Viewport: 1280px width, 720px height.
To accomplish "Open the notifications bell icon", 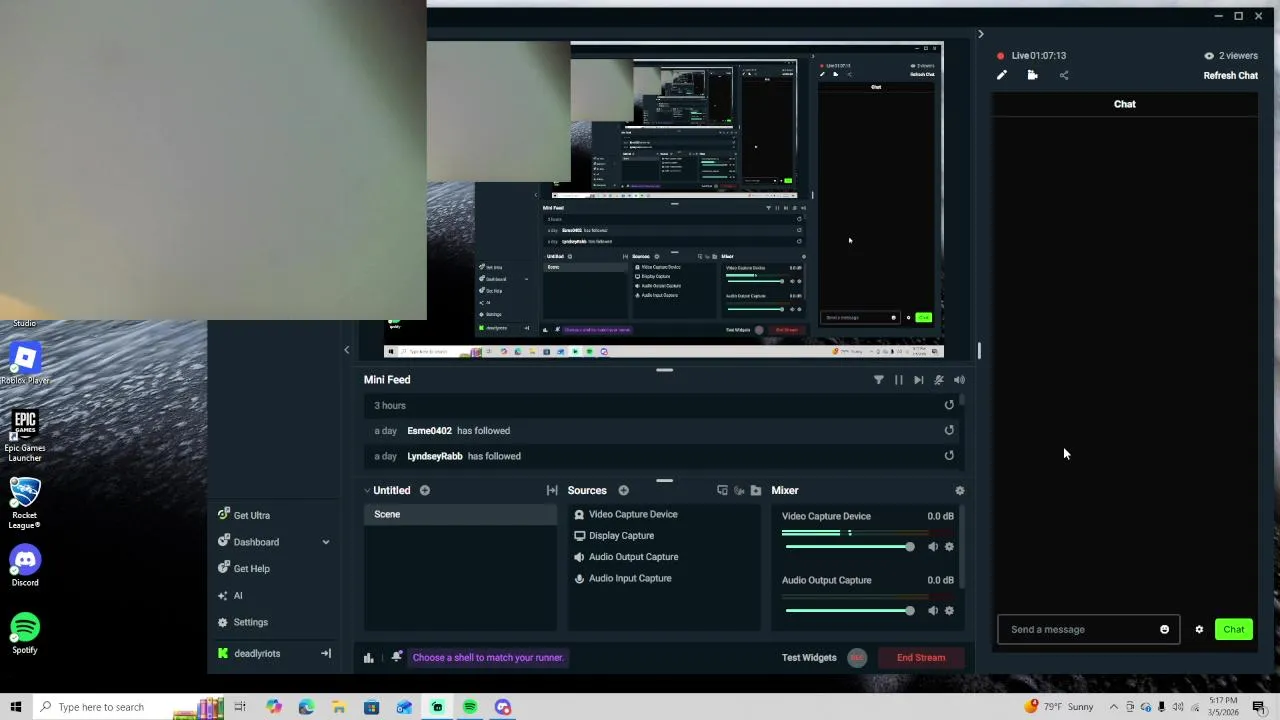I will pos(397,657).
